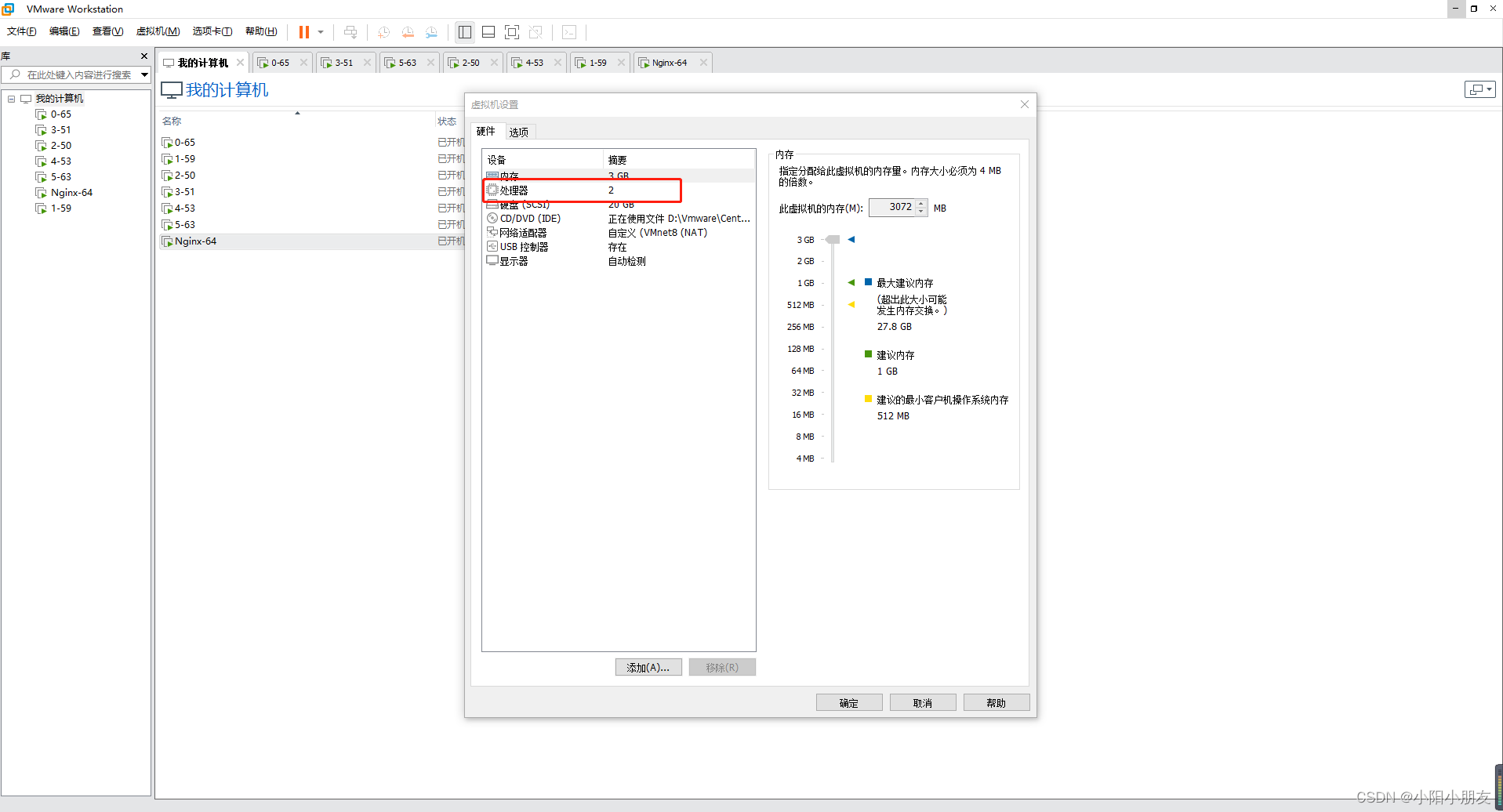Open the snapshot manager wrench icon
The width and height of the screenshot is (1503, 812).
(431, 32)
